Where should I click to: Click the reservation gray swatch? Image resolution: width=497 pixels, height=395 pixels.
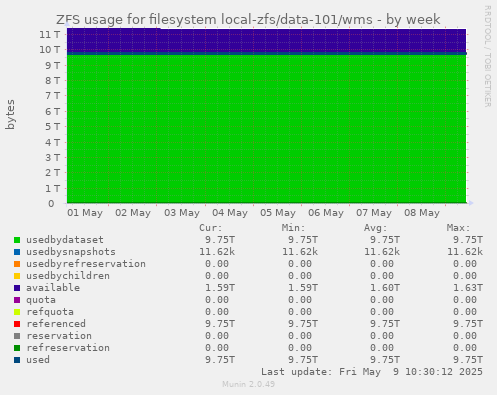(17, 336)
